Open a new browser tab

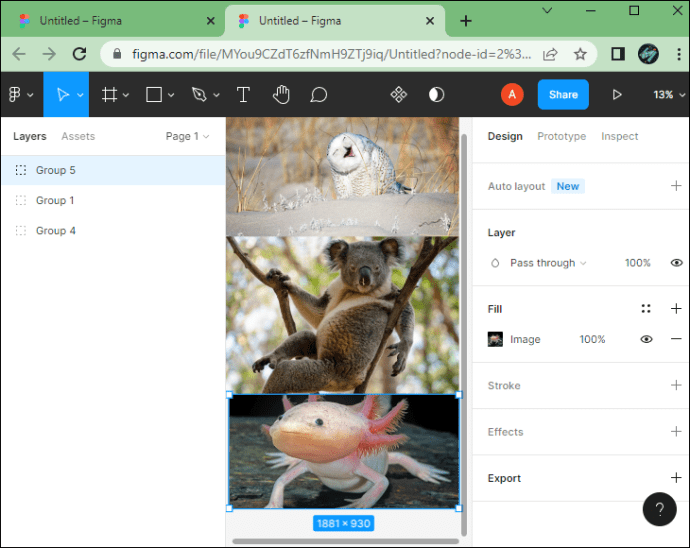(466, 21)
